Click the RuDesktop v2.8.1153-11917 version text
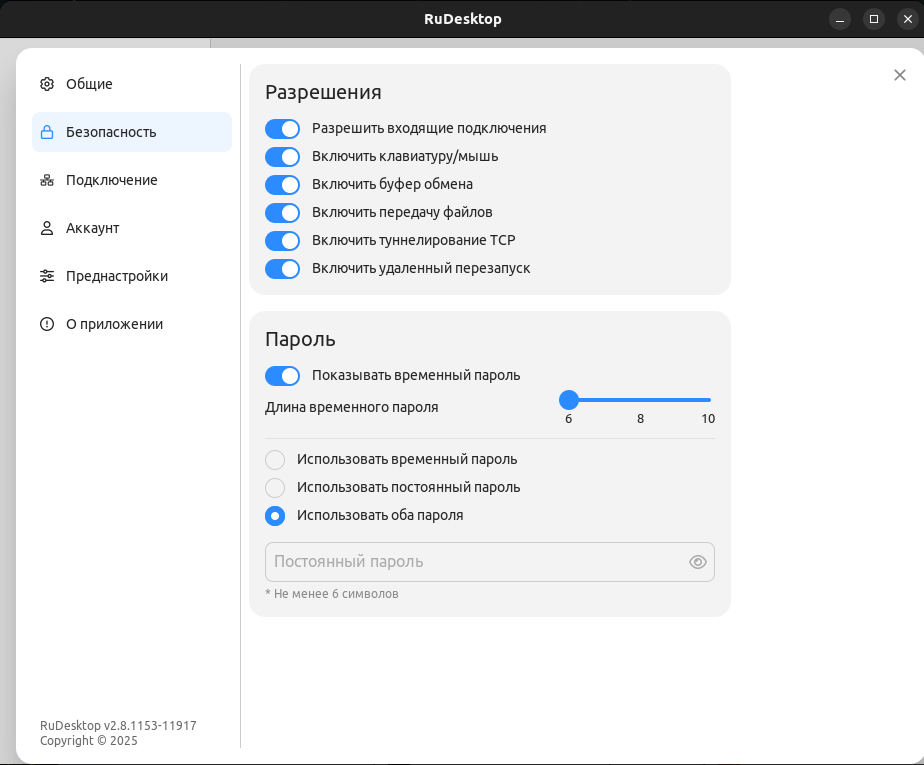Viewport: 924px width, 765px height. (x=118, y=726)
